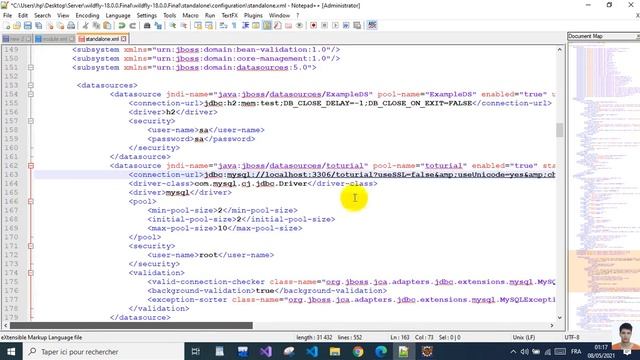Collapse the subsystem fold at line 151
Image resolution: width=640 pixels, height=360 pixels.
tap(31, 67)
